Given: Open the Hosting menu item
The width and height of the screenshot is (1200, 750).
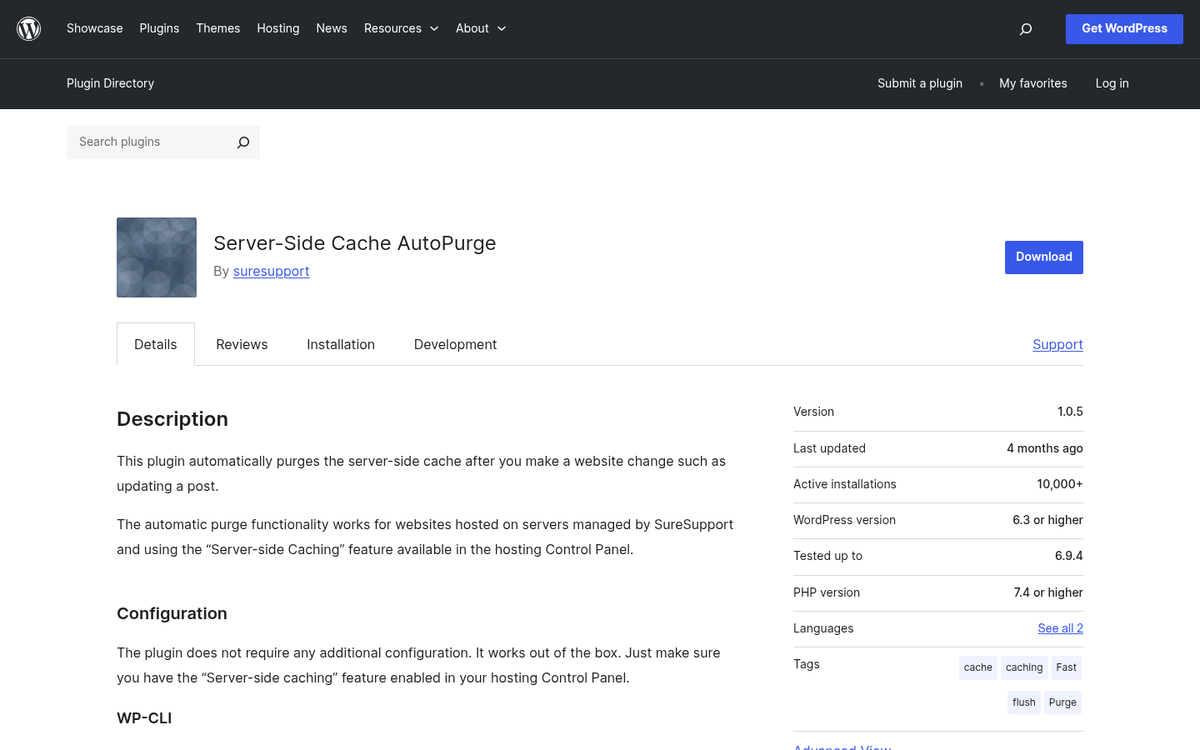Looking at the screenshot, I should pyautogui.click(x=277, y=28).
